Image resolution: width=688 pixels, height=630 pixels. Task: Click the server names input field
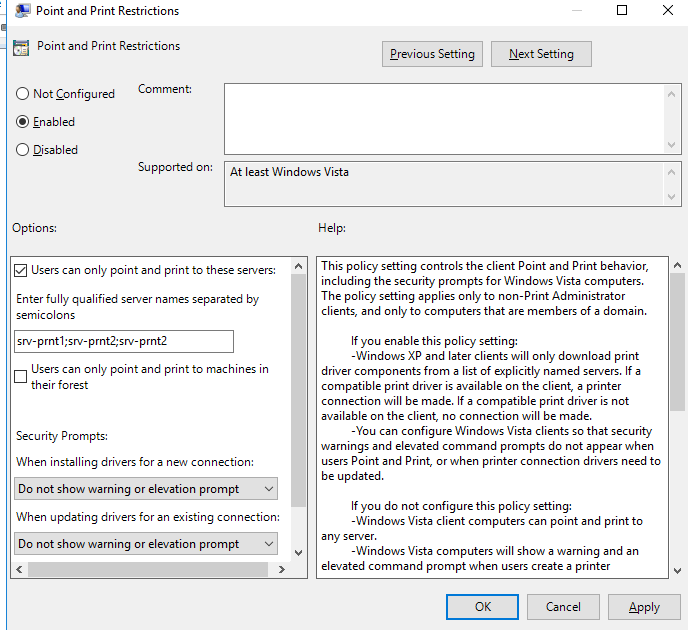(x=124, y=341)
